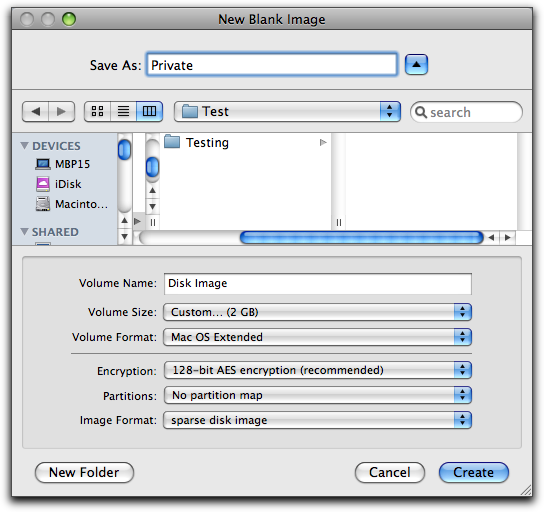This screenshot has height=512, width=544.
Task: Open the Volume Size dropdown
Action: (x=317, y=312)
